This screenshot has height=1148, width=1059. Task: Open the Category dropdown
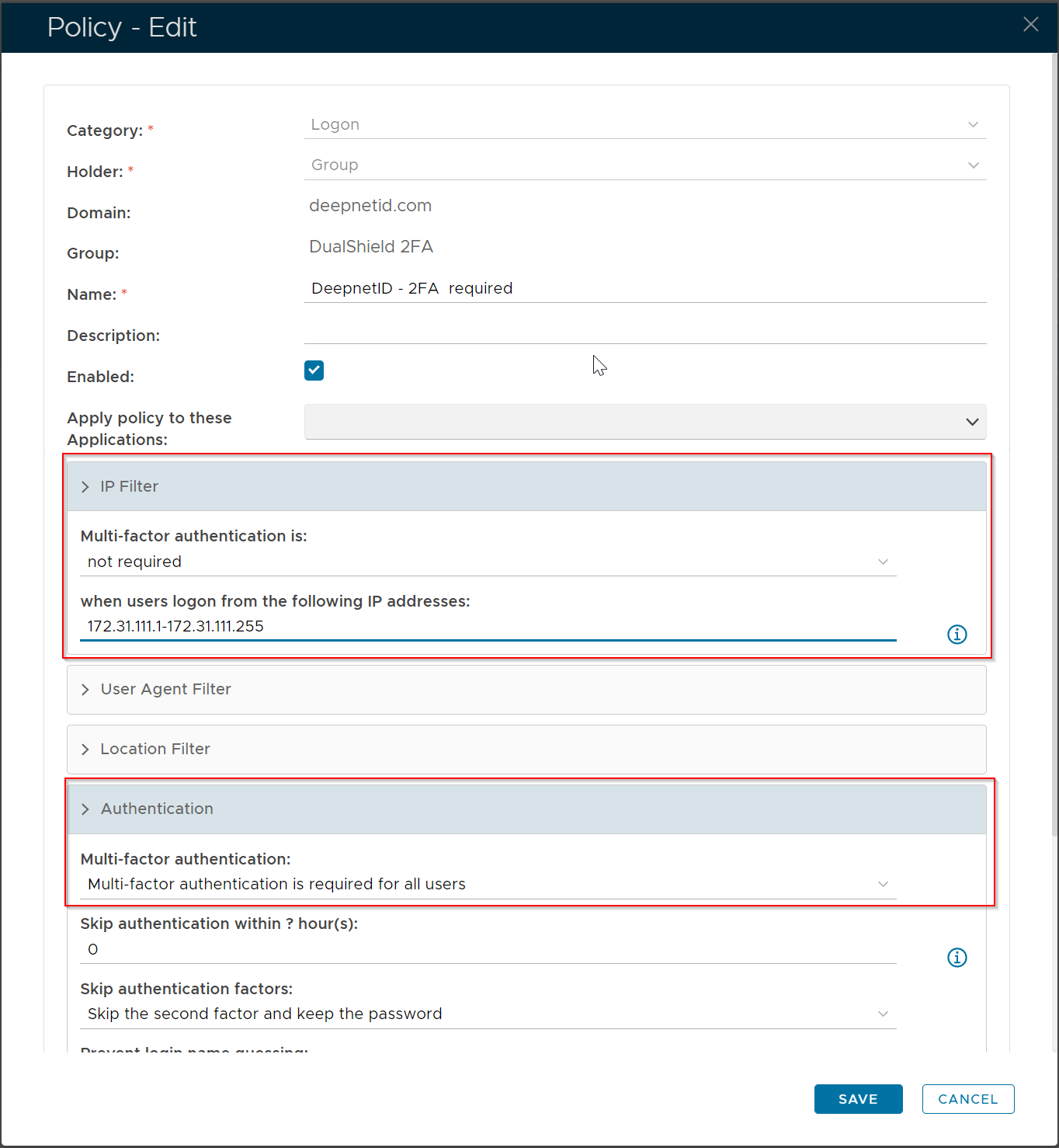click(x=644, y=125)
